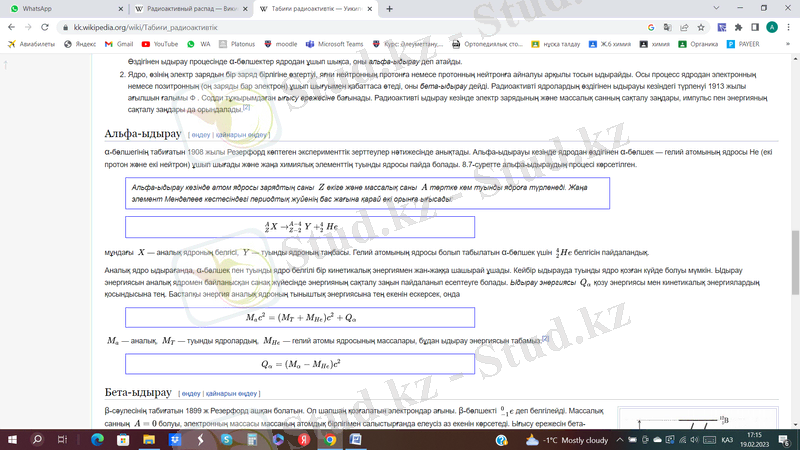Open the YouTube bookmark
The image size is (800, 450).
point(160,44)
